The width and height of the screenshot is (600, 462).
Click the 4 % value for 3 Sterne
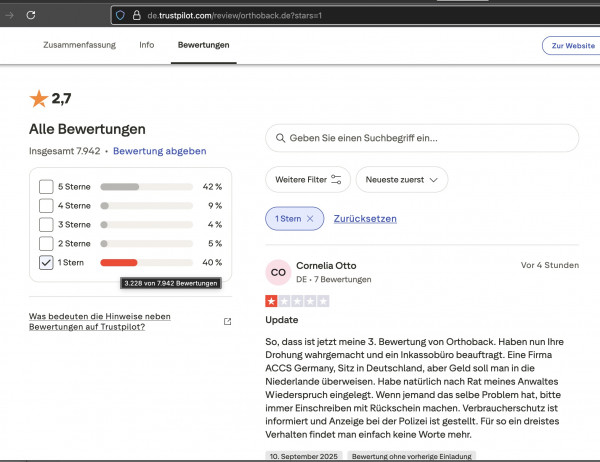[x=215, y=224]
